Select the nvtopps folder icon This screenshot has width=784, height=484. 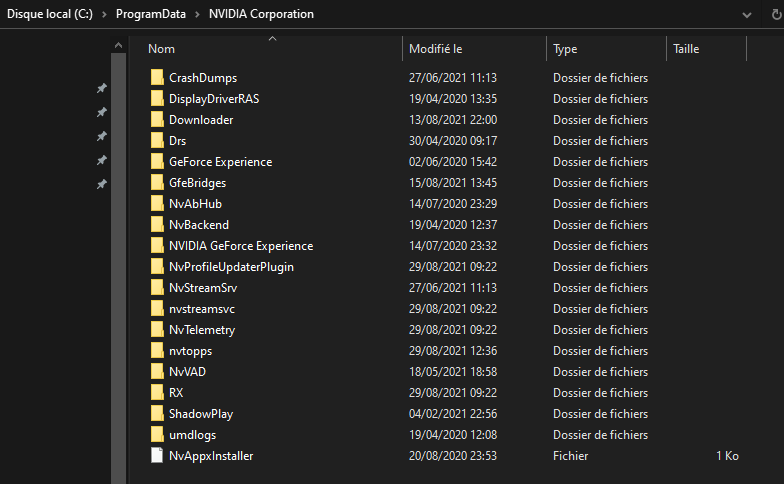pos(157,350)
